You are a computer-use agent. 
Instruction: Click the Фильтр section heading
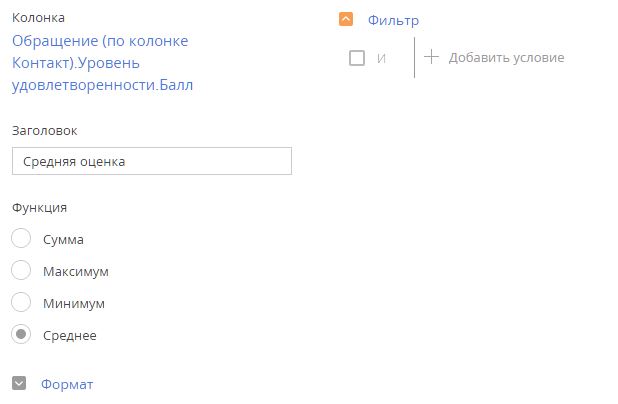click(393, 20)
